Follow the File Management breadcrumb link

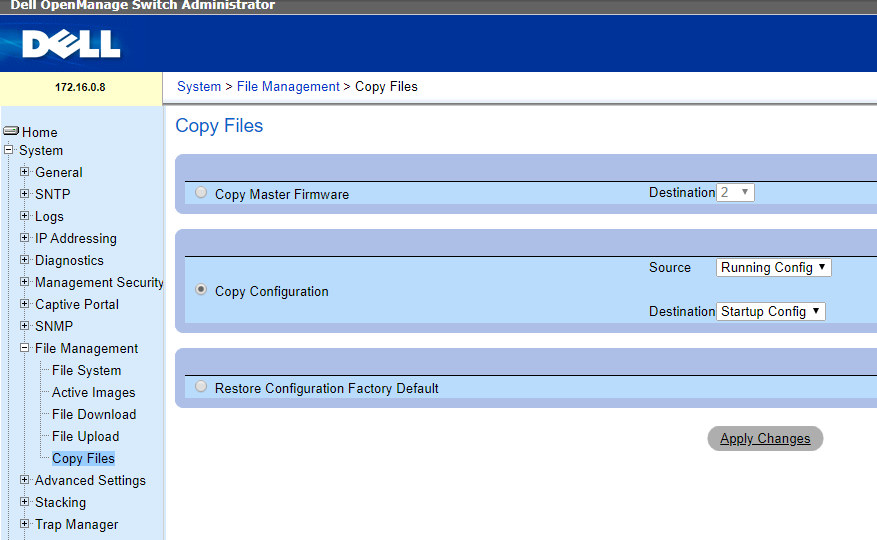click(x=288, y=87)
